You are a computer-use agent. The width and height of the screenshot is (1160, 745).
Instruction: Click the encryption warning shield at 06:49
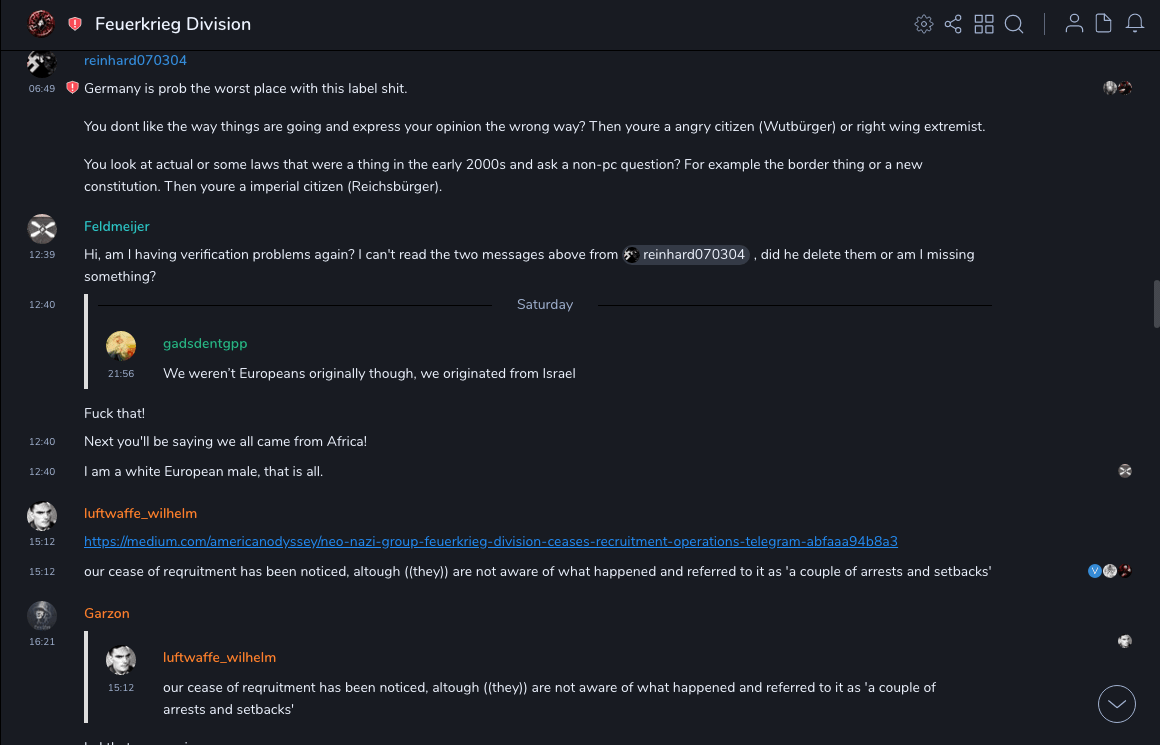pos(72,88)
